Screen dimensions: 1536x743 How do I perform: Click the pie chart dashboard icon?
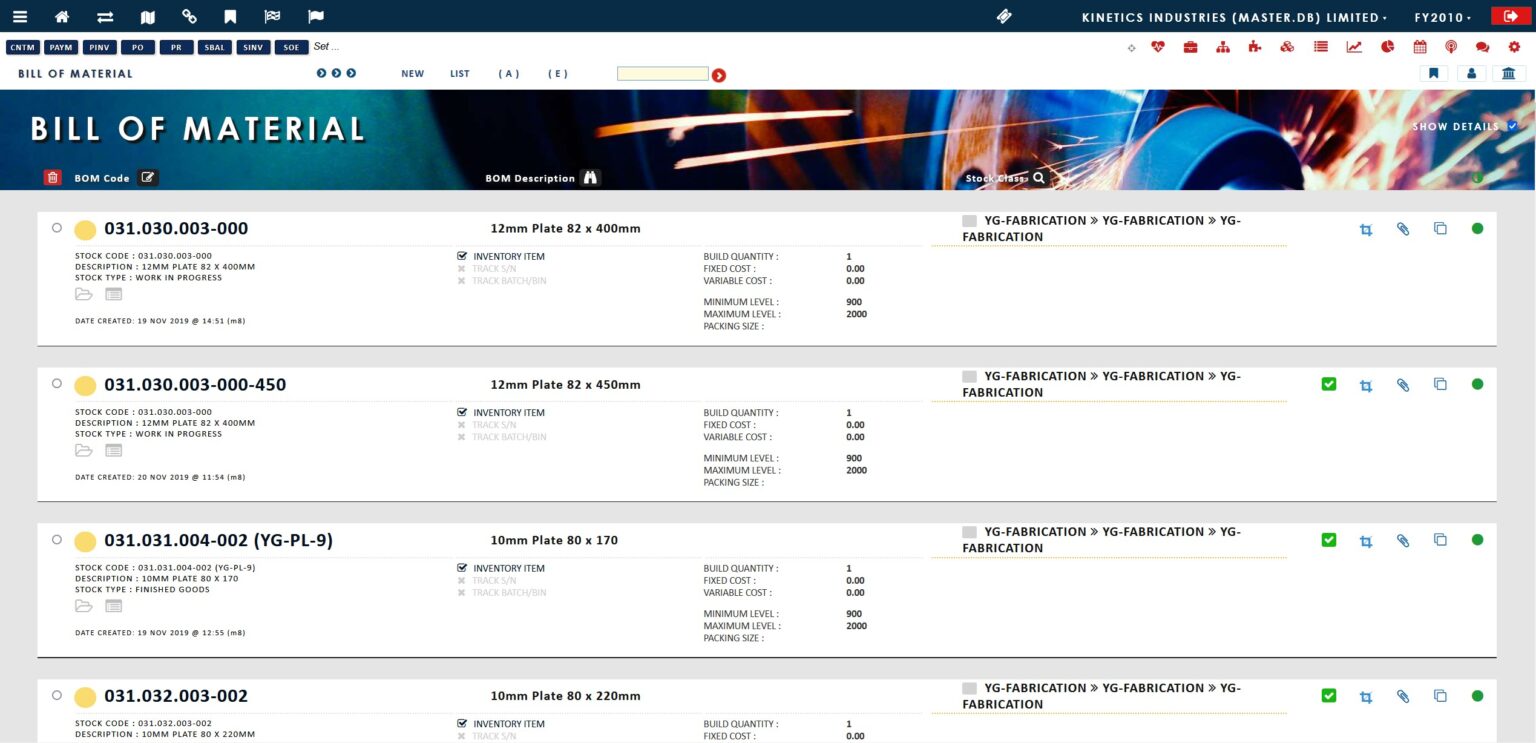1388,46
